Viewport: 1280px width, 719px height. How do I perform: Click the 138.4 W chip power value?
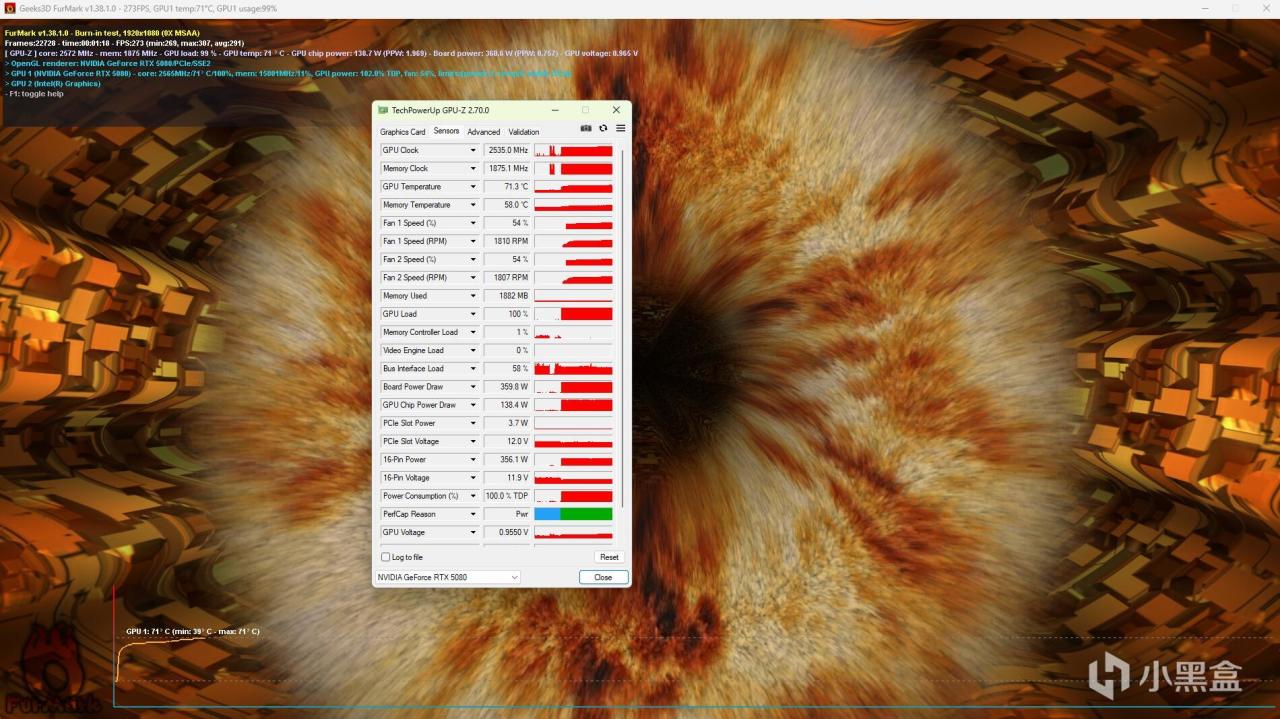point(507,405)
